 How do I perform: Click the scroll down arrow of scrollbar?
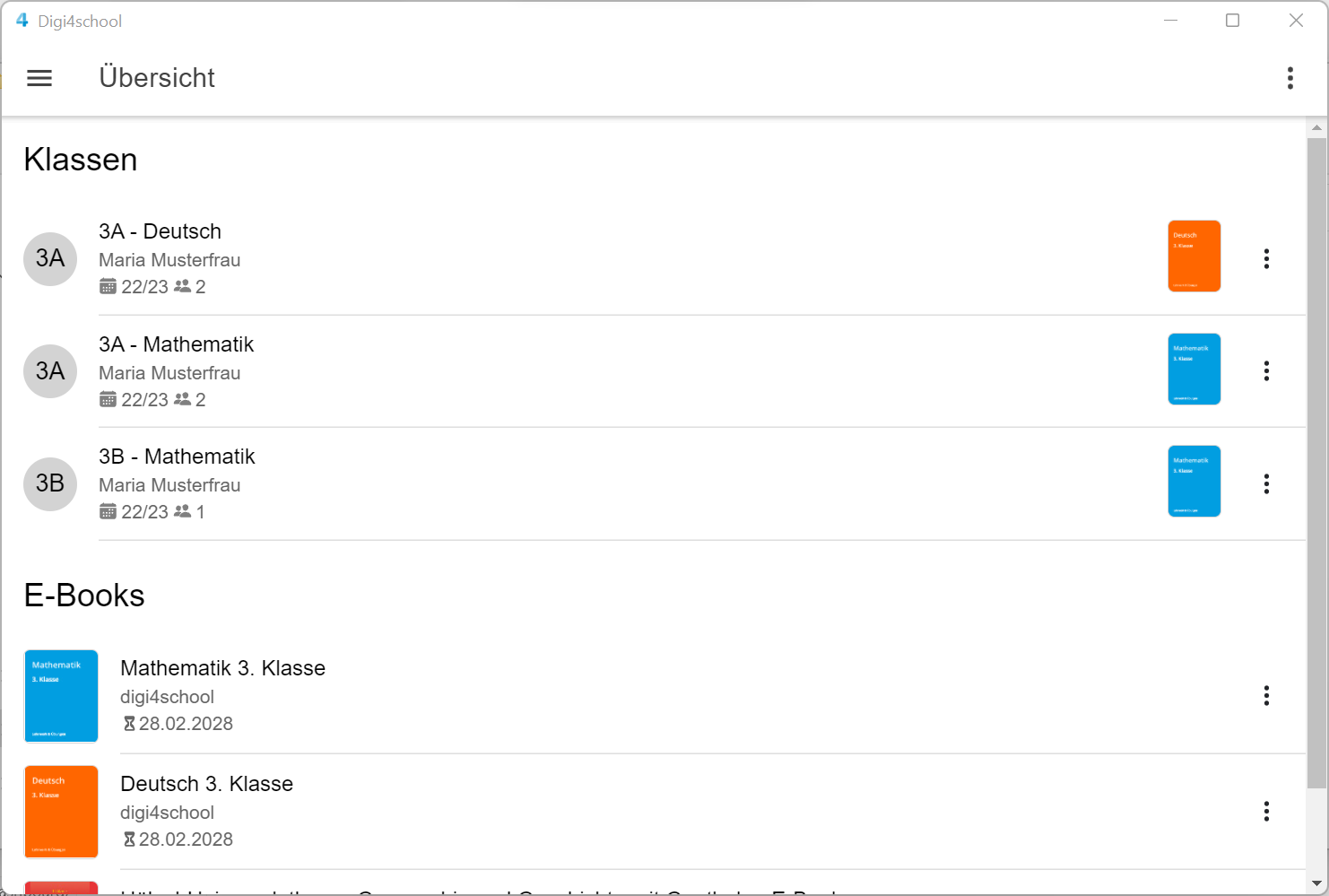pos(1316,883)
